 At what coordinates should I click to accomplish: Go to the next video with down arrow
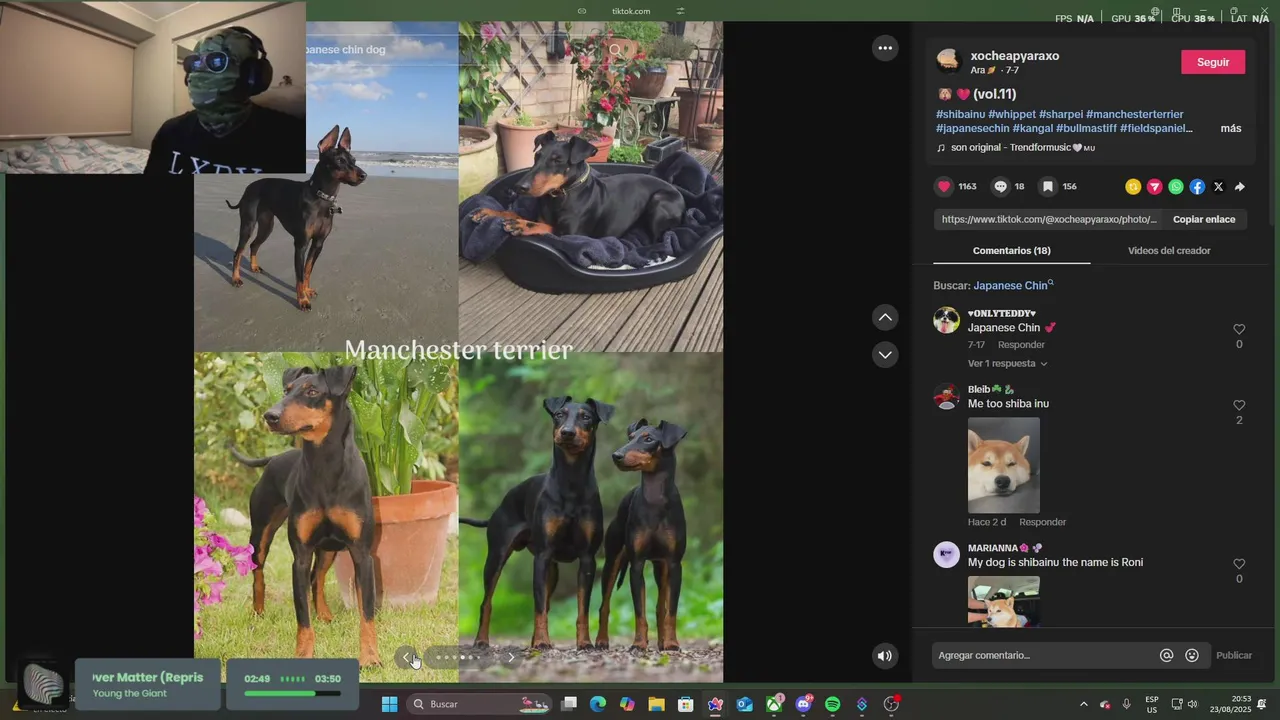885,354
